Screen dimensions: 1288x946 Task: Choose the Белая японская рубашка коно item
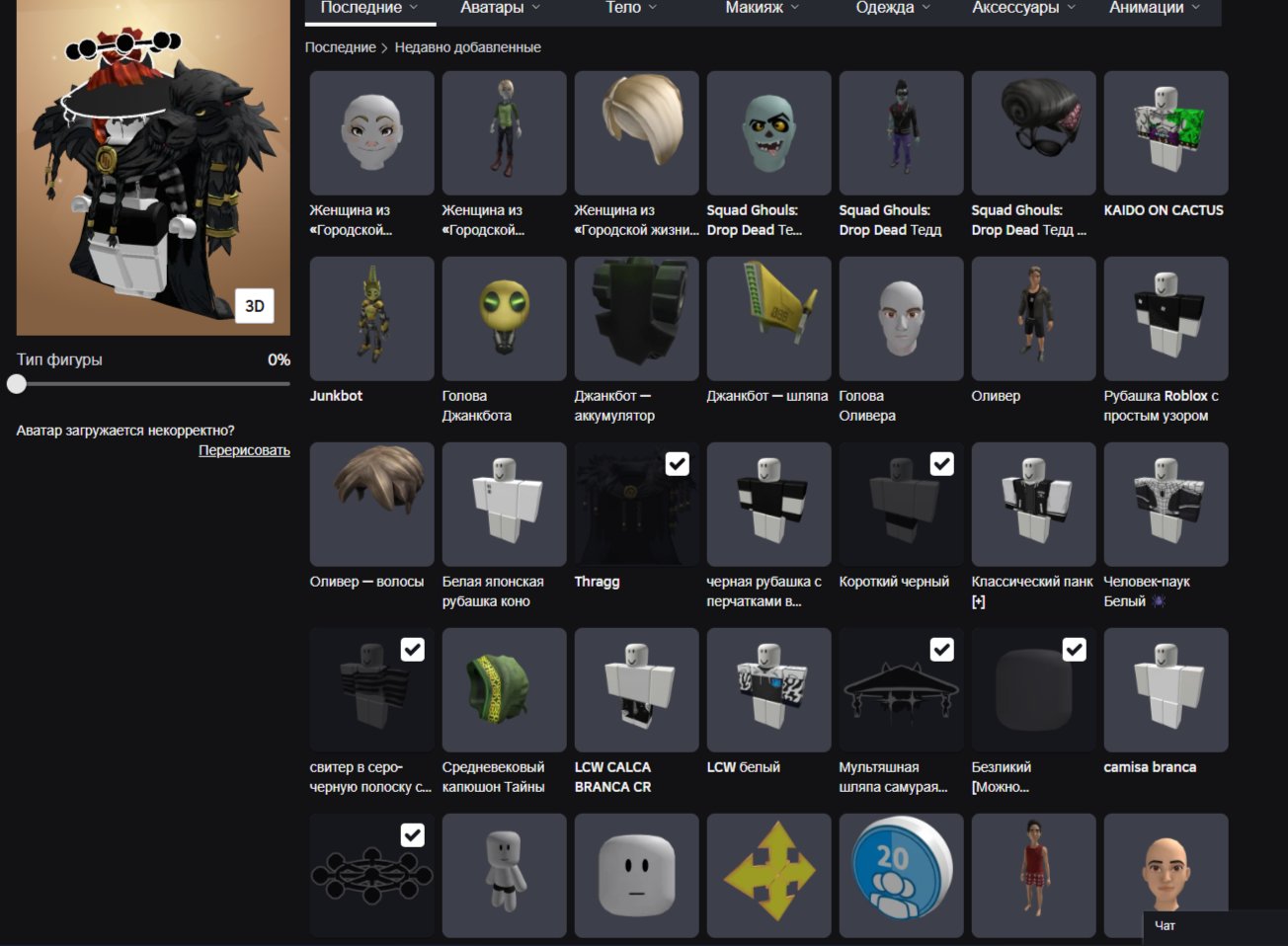pyautogui.click(x=504, y=504)
